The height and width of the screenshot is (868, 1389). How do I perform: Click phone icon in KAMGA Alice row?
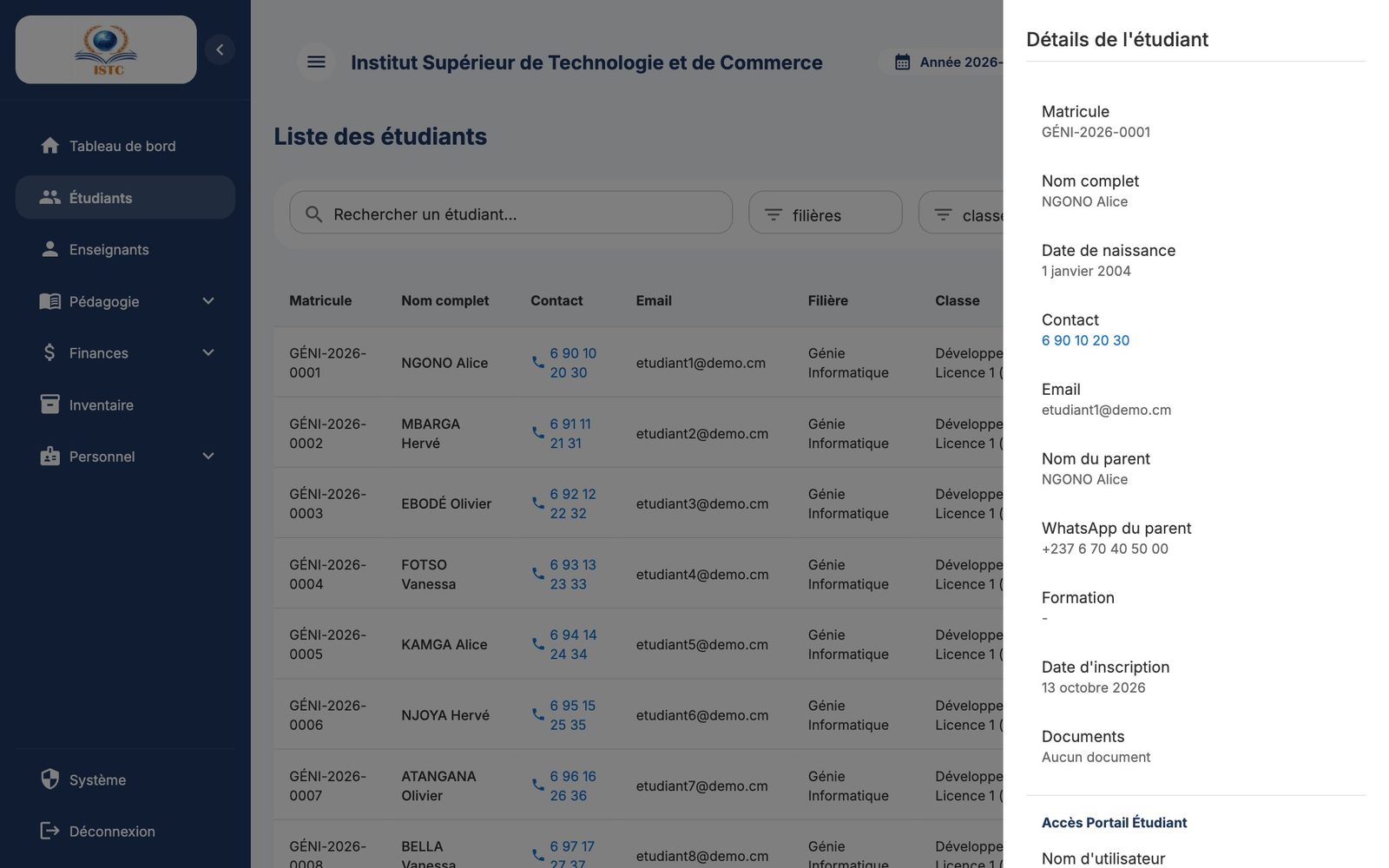coord(538,644)
